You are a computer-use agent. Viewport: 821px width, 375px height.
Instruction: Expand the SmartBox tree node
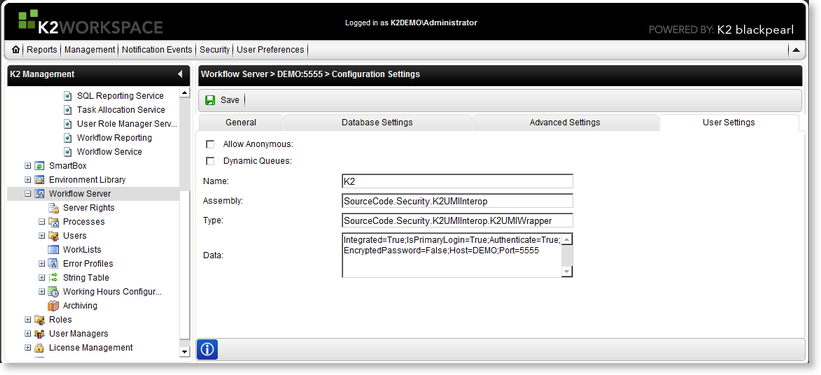coord(28,166)
